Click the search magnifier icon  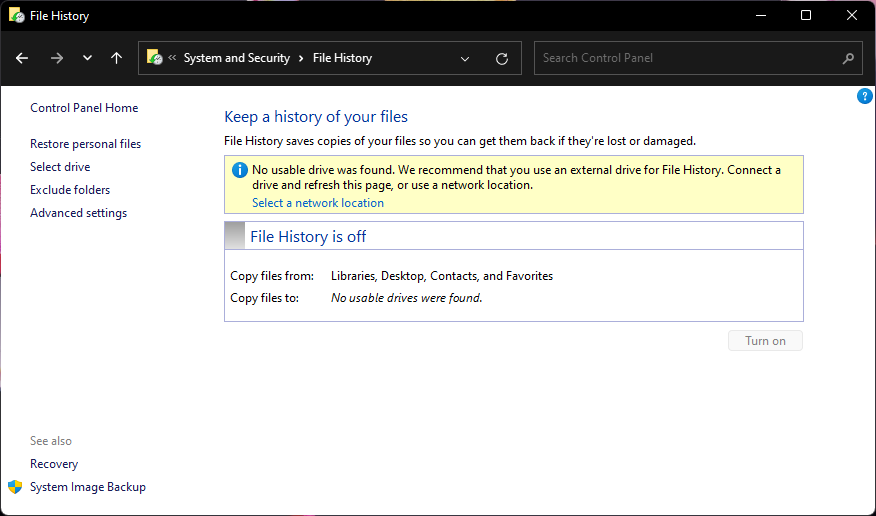(848, 58)
